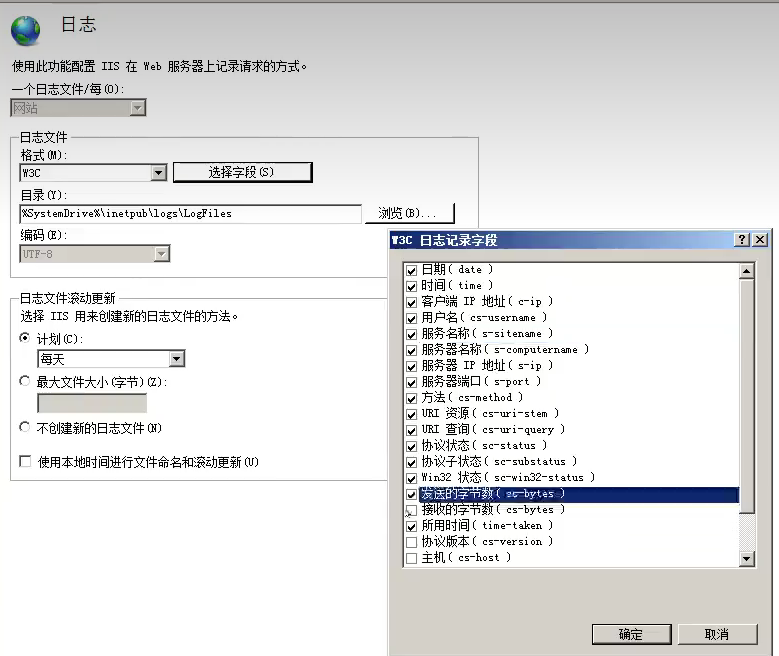The width and height of the screenshot is (779, 656).
Task: Open the 一个日志文件/每 网站 dropdown
Action: (138, 107)
